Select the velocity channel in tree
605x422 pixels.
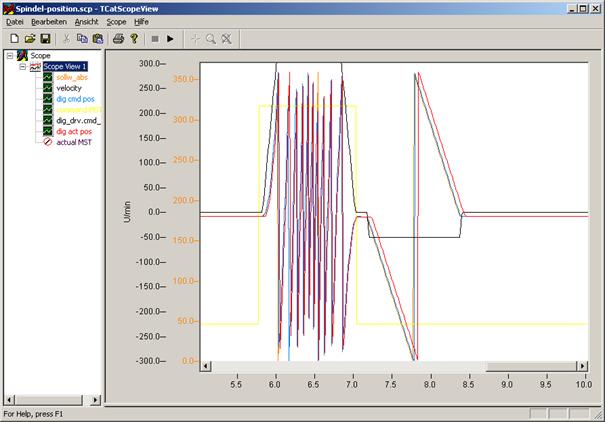(69, 88)
